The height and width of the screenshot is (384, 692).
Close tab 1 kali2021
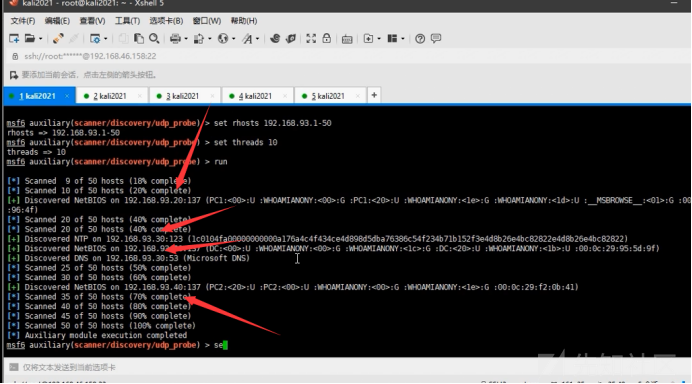[67, 96]
